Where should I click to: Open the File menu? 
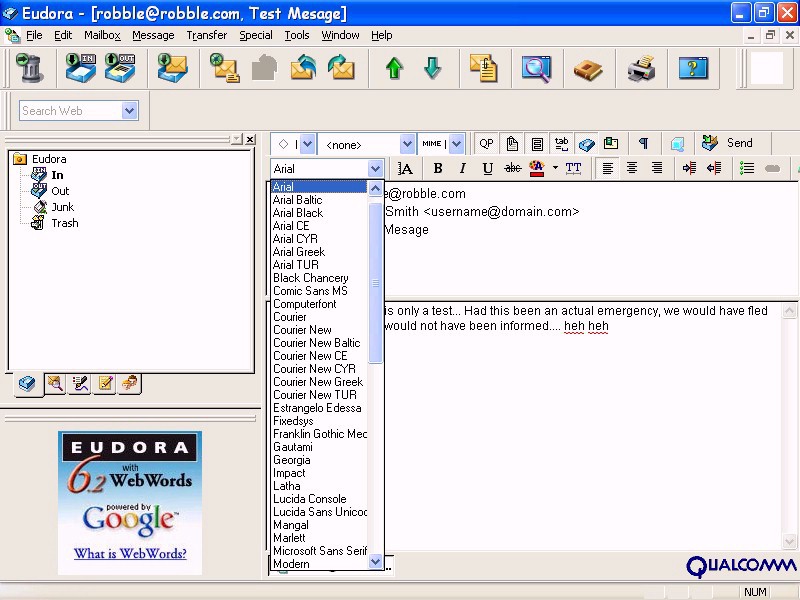click(34, 35)
